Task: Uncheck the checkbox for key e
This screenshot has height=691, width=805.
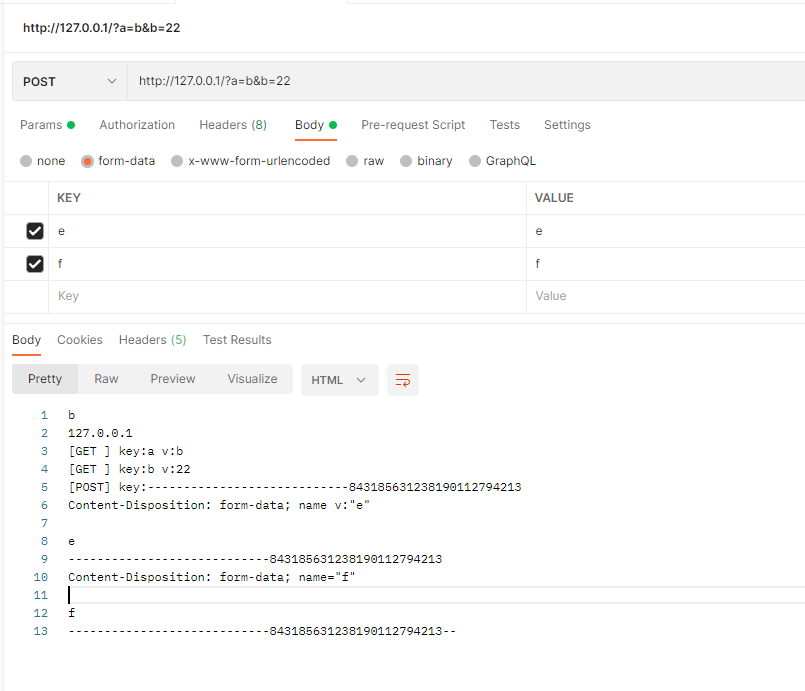Action: [35, 231]
